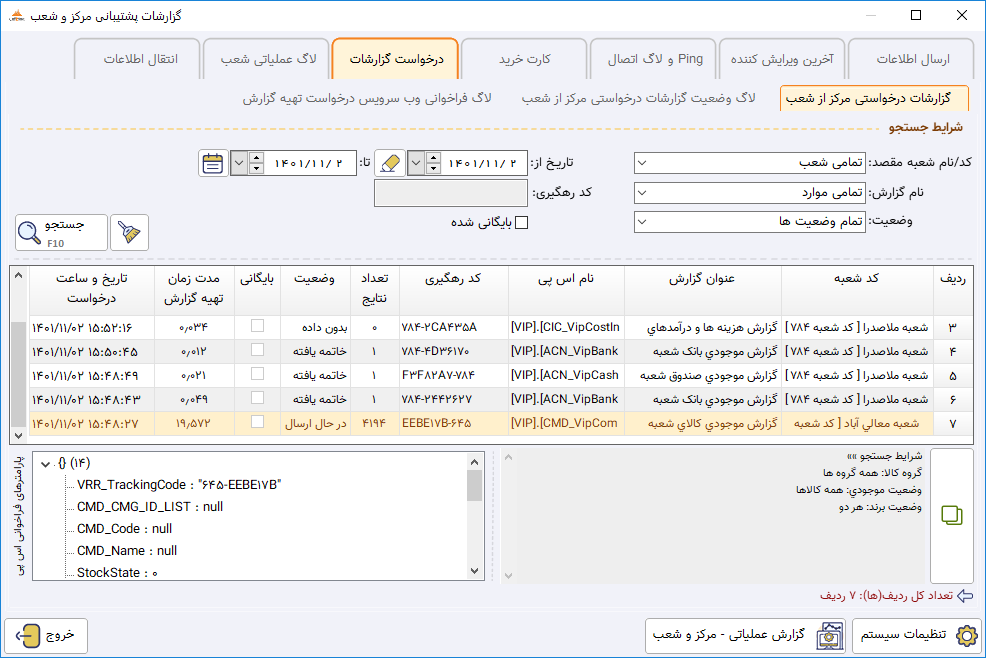Screen dimensions: 986x658
Task: Tick archive checkbox for row F3F82A7-784
Action: pos(257,374)
